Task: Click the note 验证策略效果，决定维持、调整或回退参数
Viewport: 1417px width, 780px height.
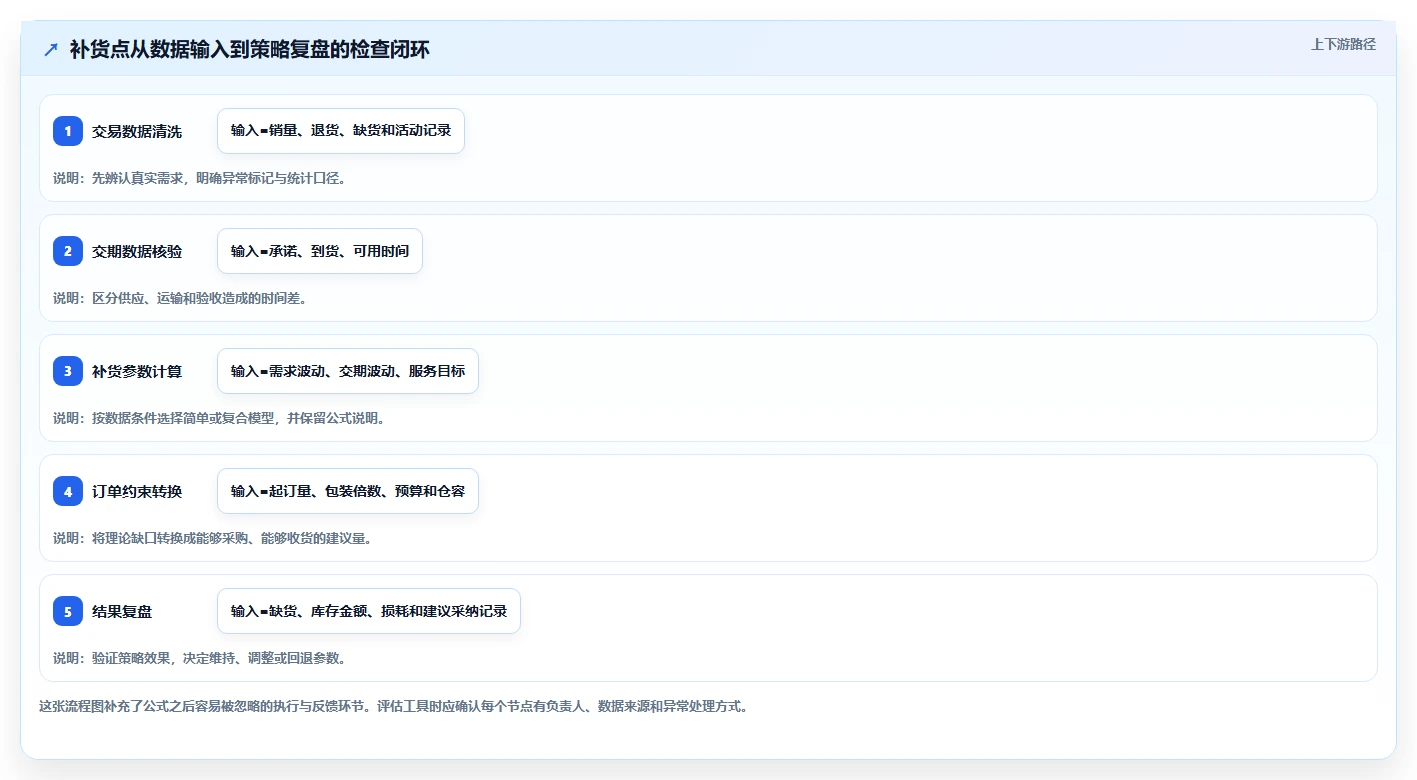Action: (200, 658)
